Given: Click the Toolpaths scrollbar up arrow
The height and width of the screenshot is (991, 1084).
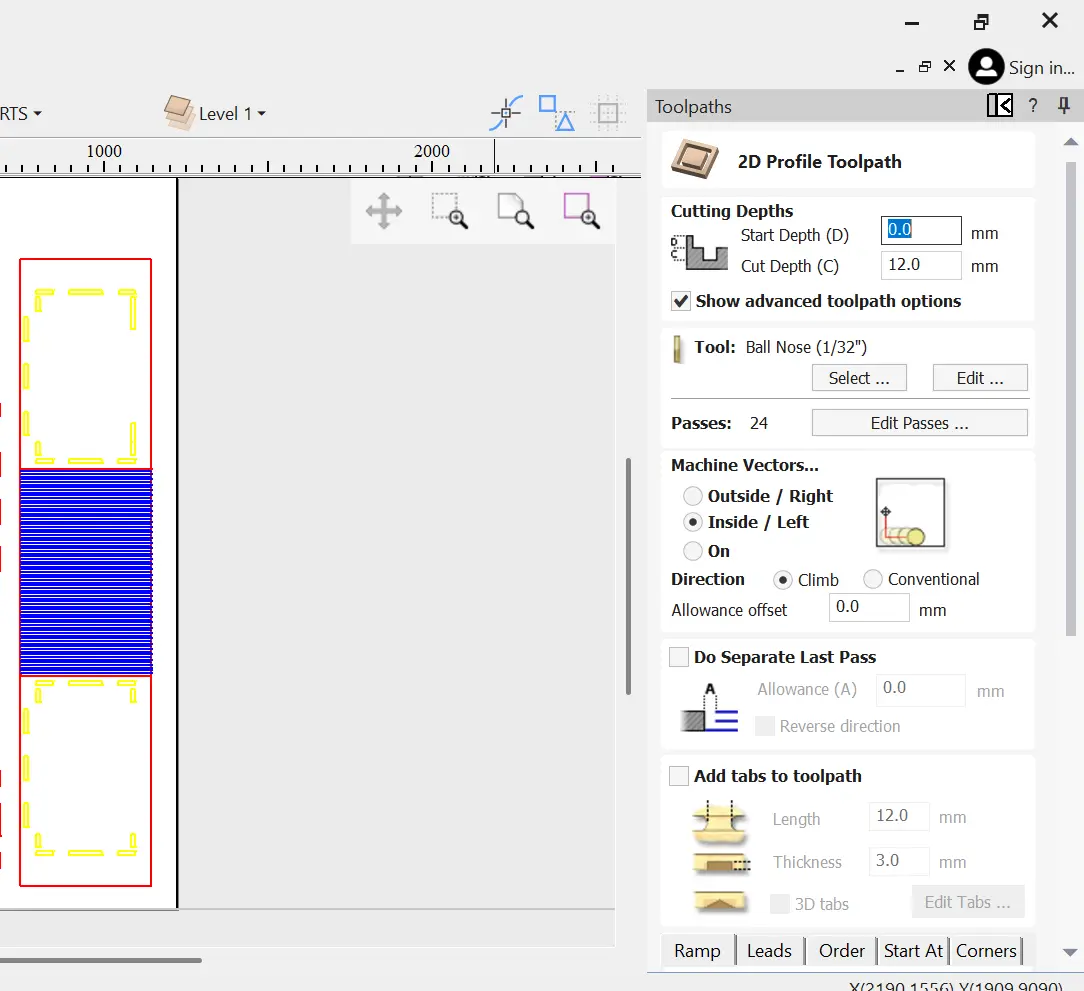Looking at the screenshot, I should pos(1070,142).
